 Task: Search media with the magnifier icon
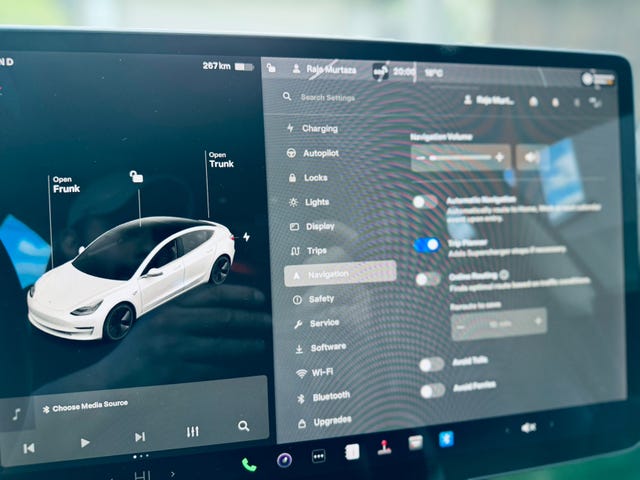(244, 426)
